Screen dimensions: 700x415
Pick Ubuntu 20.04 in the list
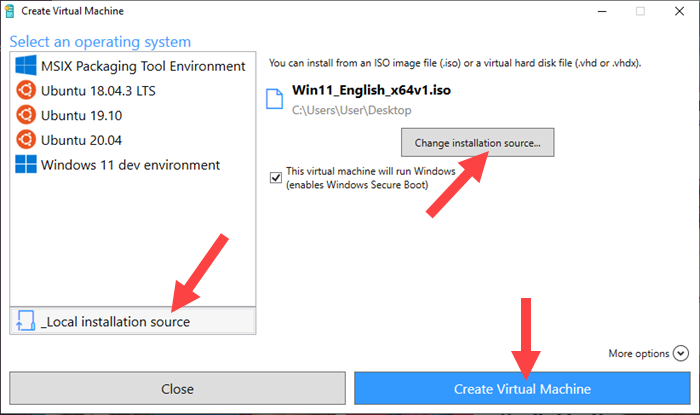[133, 139]
